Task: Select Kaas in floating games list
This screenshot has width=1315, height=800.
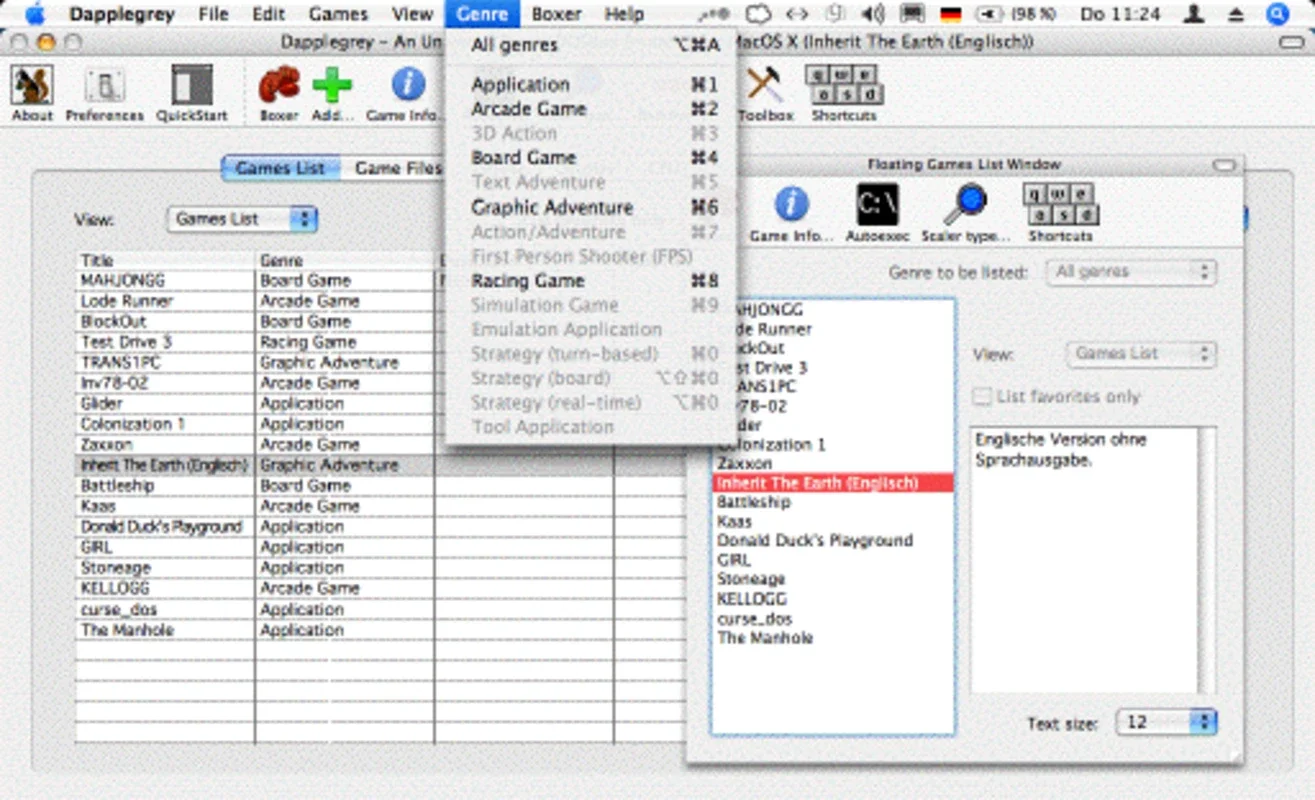Action: point(833,522)
